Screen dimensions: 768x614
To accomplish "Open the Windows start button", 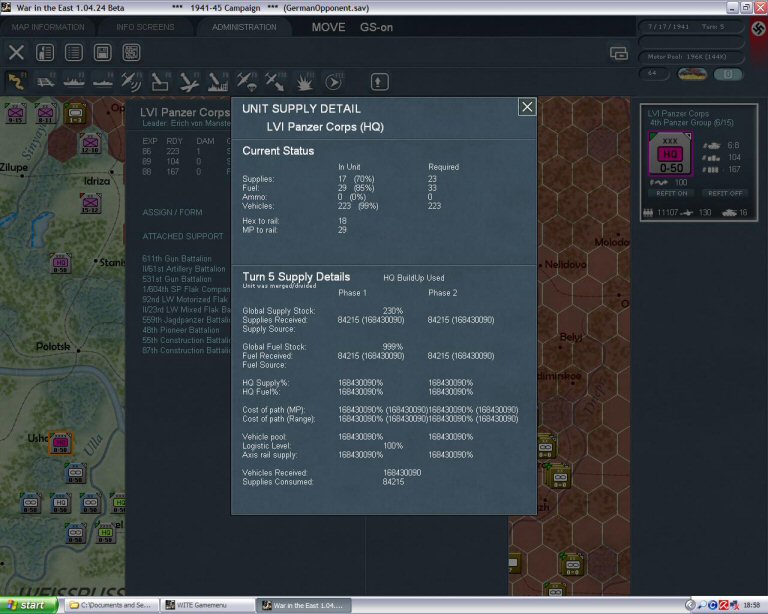I will pos(28,605).
